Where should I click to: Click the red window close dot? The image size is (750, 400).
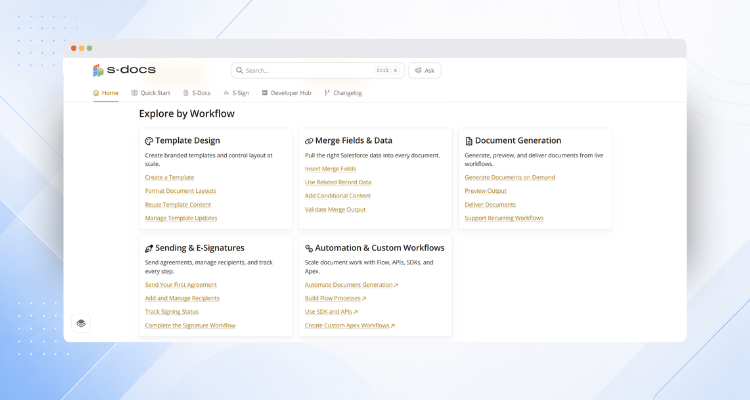(x=74, y=48)
